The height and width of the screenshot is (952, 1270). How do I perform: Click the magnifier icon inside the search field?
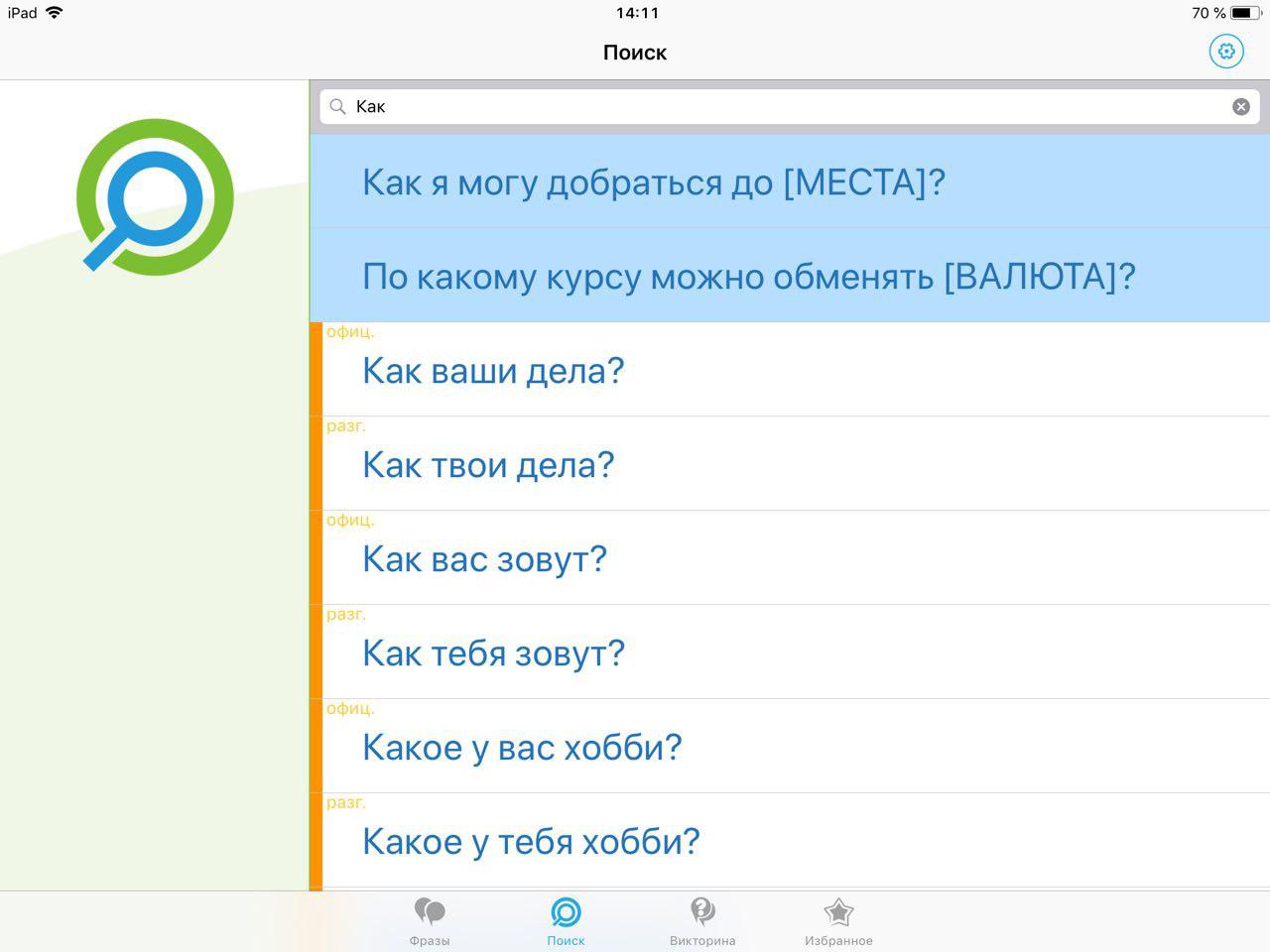pyautogui.click(x=337, y=106)
